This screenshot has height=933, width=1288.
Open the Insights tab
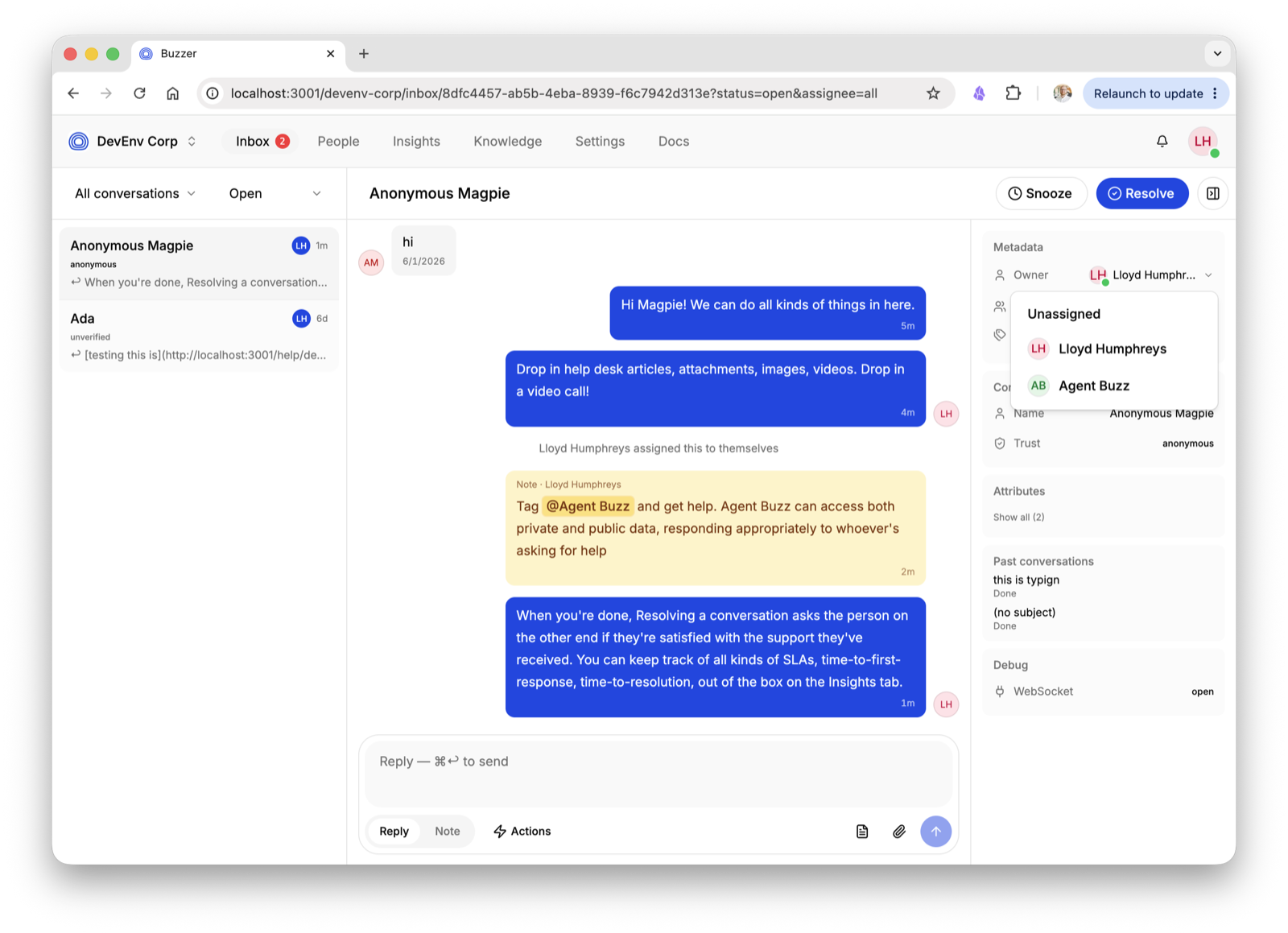pyautogui.click(x=416, y=142)
